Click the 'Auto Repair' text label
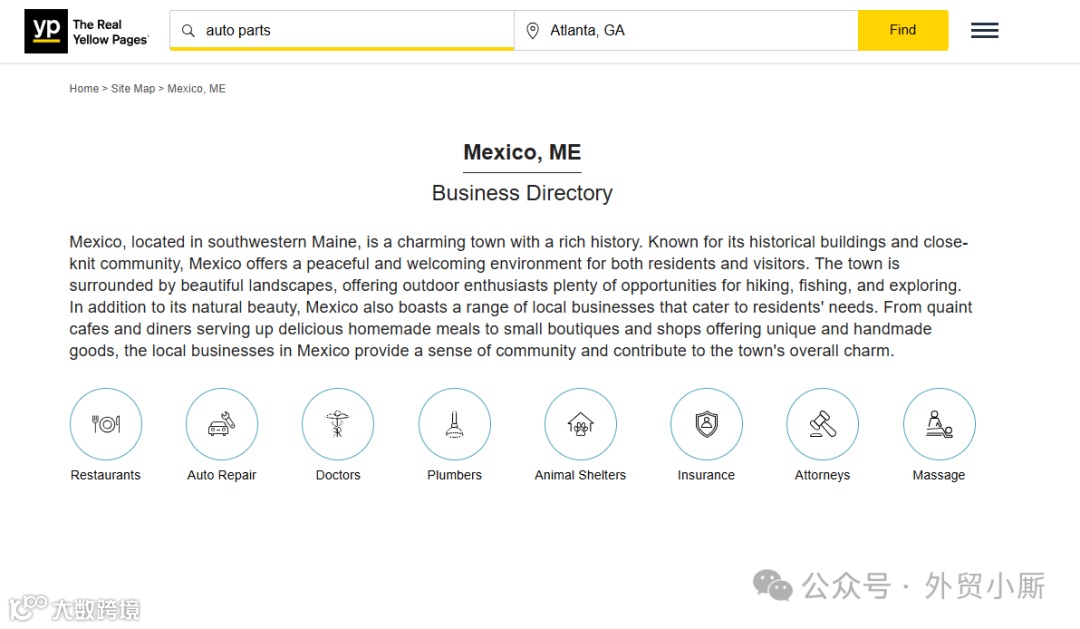 coord(222,475)
